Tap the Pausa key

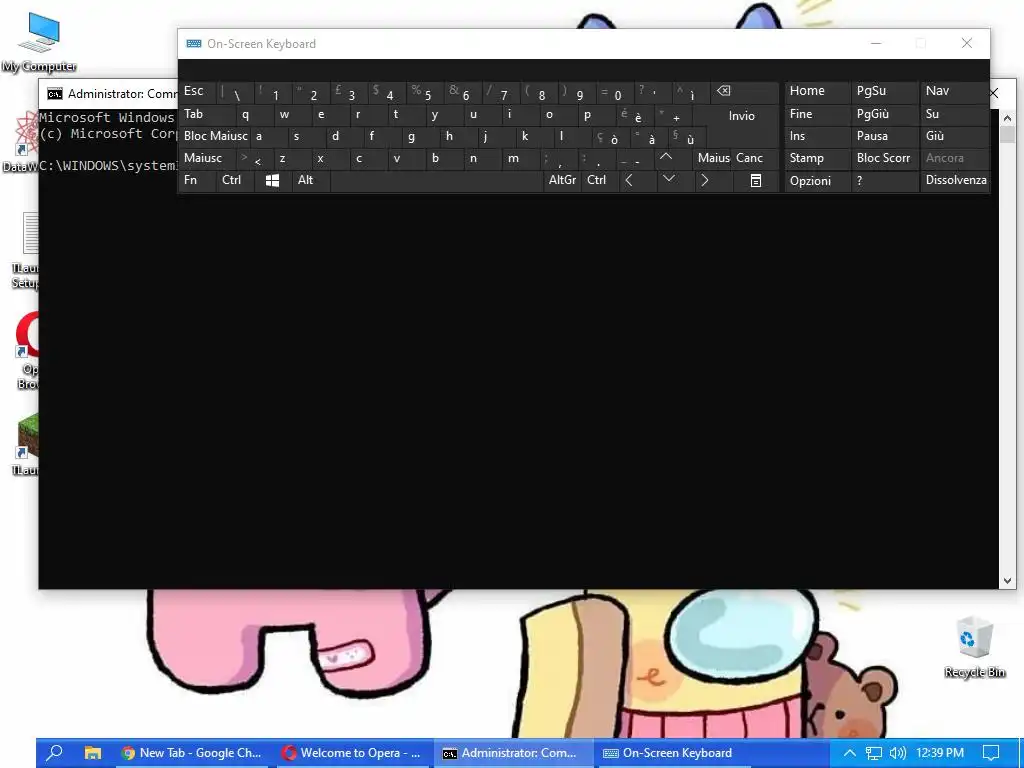(x=884, y=136)
